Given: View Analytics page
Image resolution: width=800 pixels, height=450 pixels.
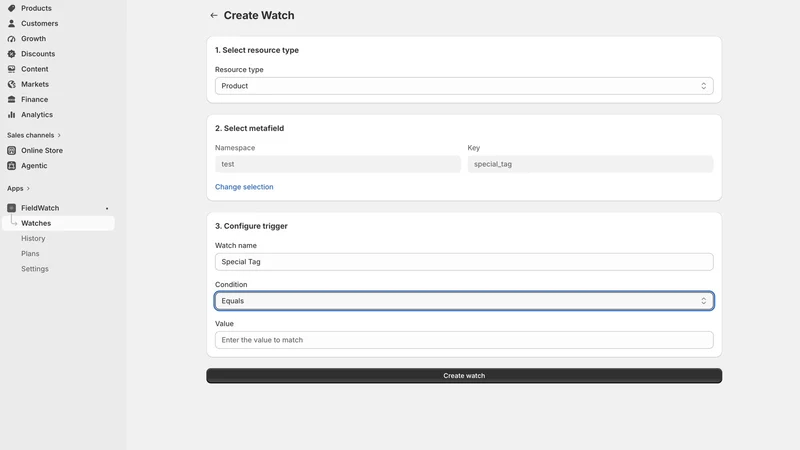Looking at the screenshot, I should click(37, 115).
